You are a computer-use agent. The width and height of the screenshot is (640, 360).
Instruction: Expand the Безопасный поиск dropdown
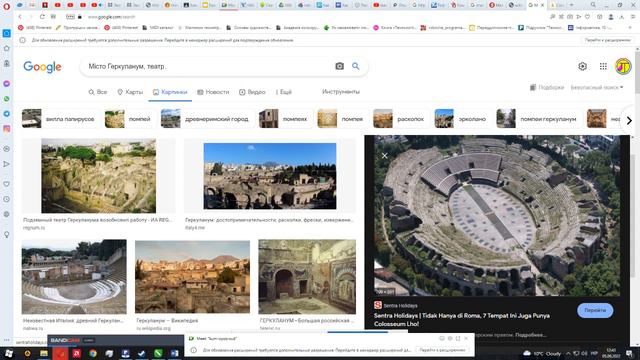597,87
